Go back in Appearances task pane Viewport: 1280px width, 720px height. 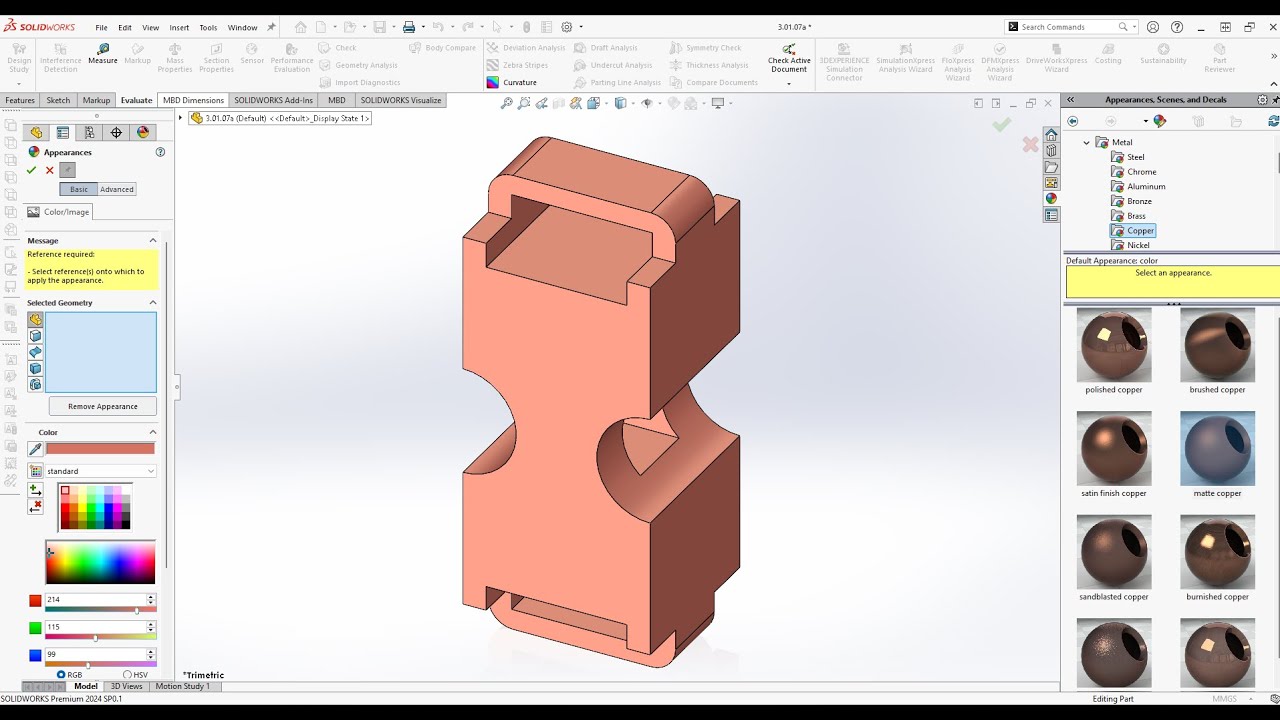pyautogui.click(x=1073, y=121)
